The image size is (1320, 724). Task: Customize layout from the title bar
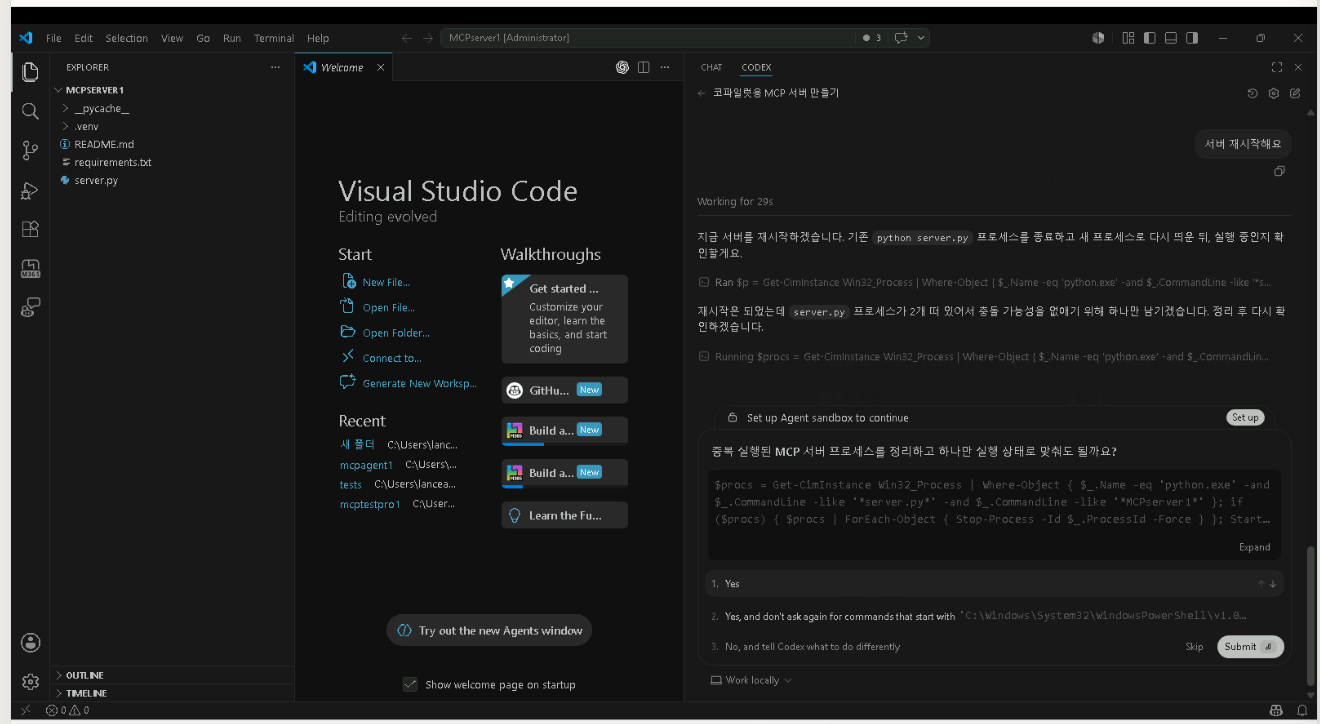1128,38
